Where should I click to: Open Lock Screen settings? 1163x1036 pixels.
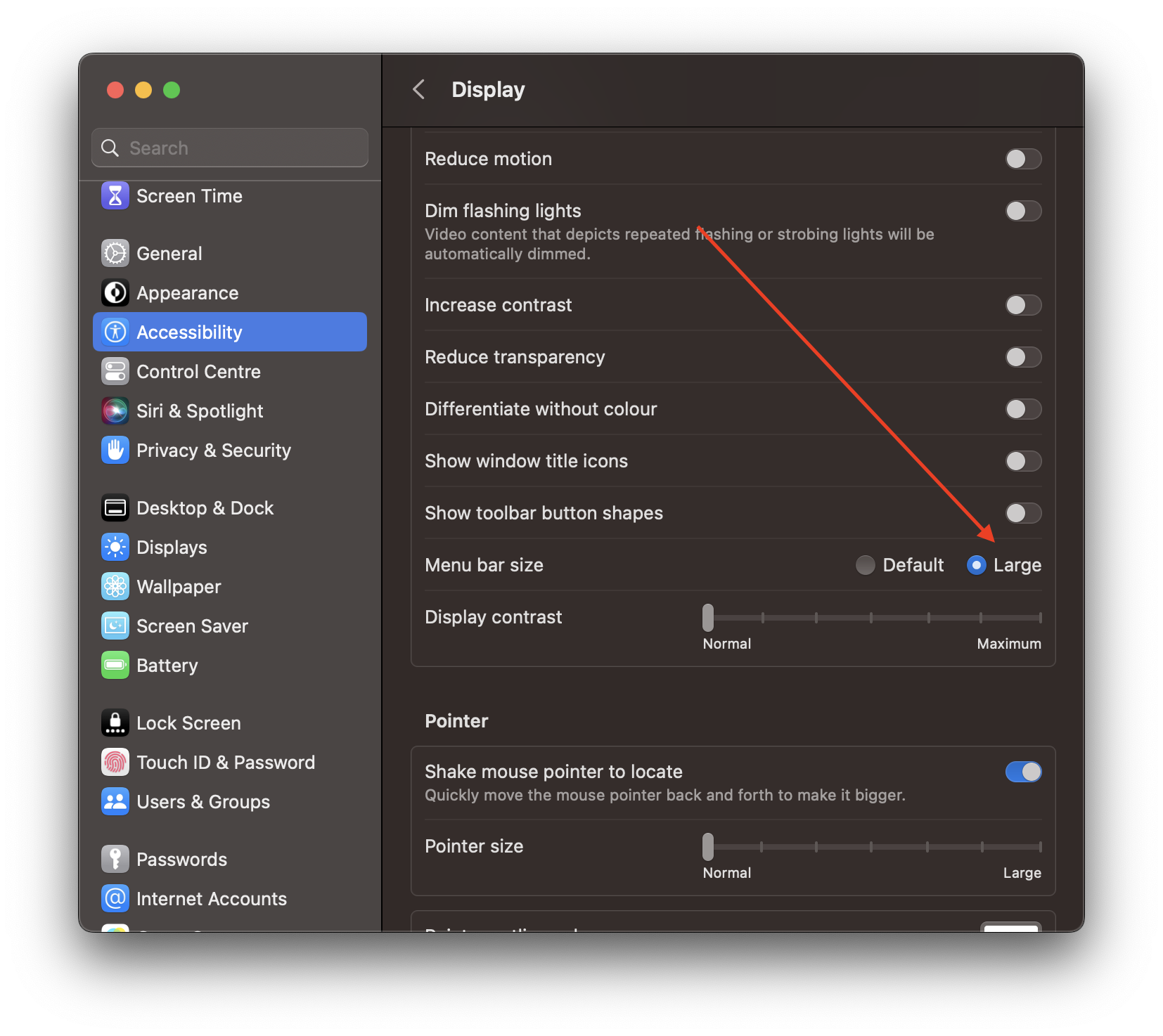[x=188, y=723]
